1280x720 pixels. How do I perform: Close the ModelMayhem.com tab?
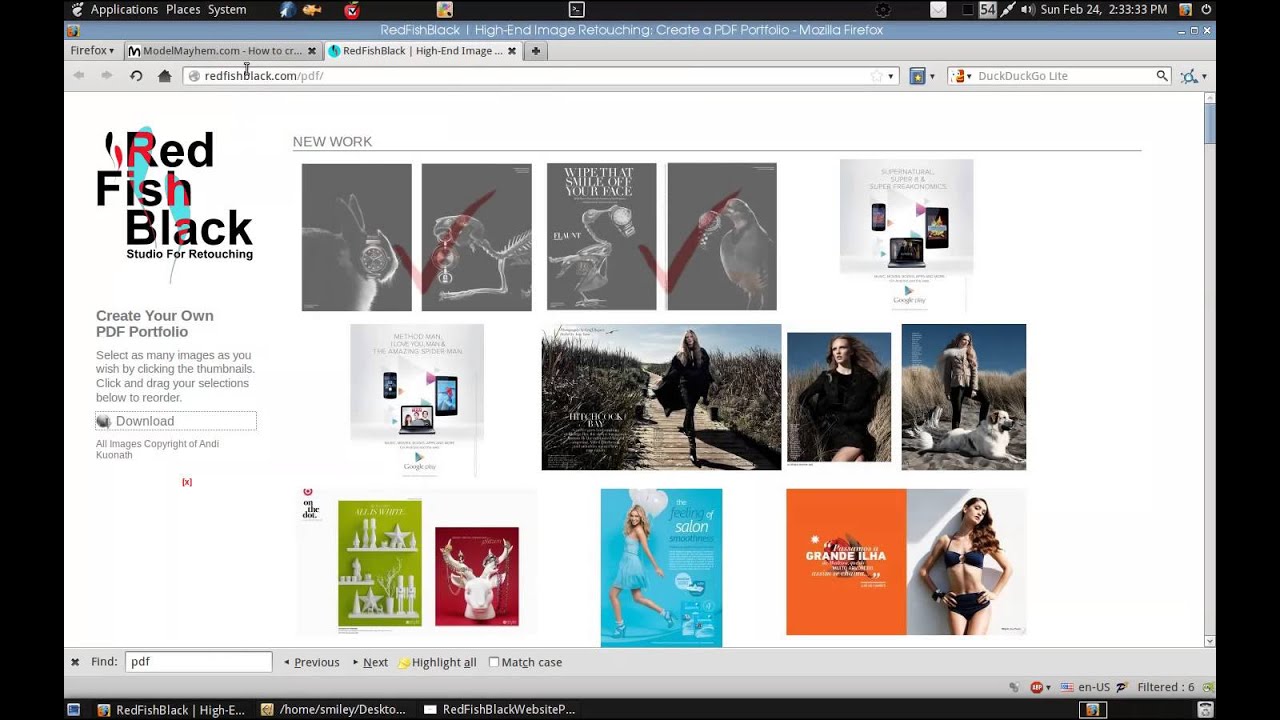312,51
